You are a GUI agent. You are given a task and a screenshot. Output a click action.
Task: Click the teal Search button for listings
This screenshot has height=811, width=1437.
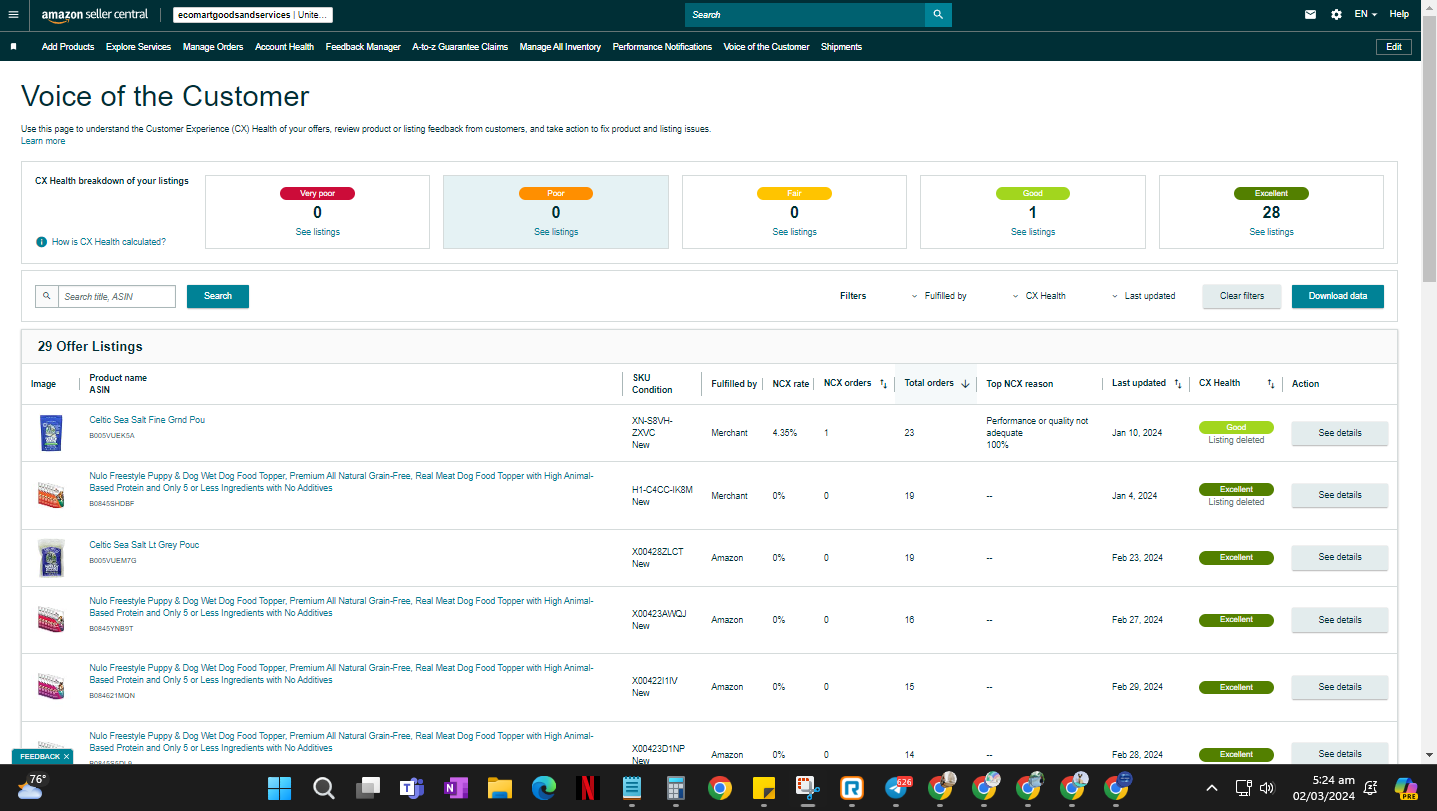(218, 296)
